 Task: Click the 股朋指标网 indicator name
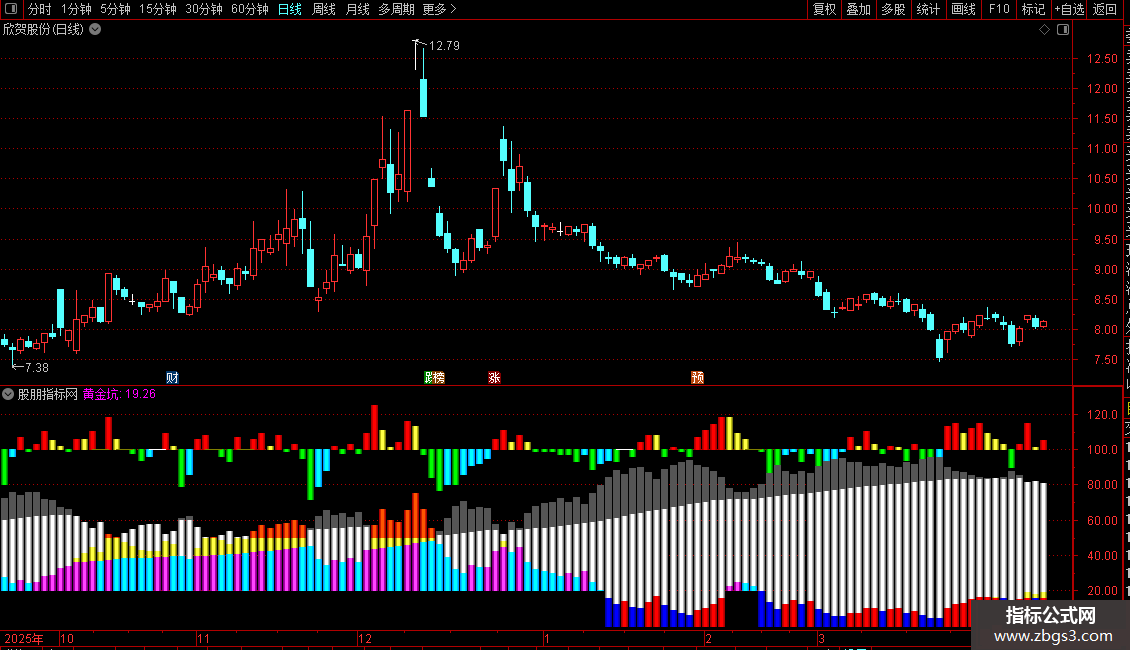[48, 394]
